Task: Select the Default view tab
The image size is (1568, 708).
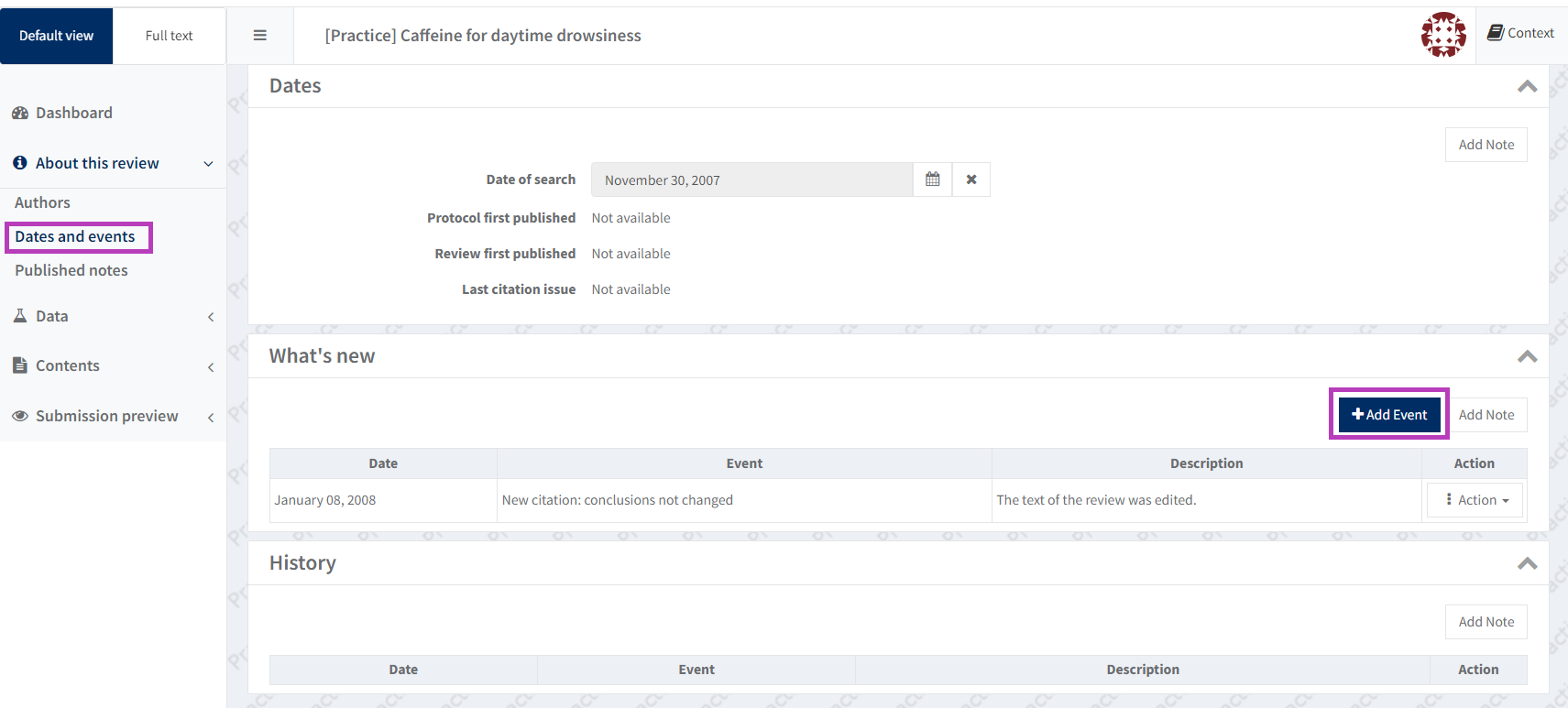Action: tap(56, 36)
